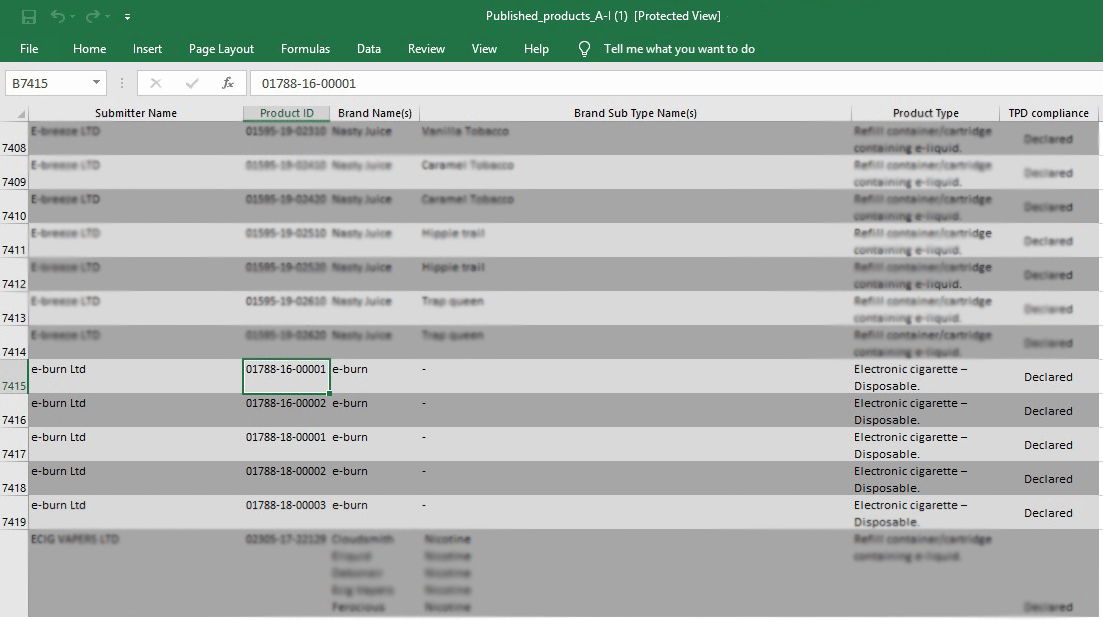The height and width of the screenshot is (620, 1103).
Task: Select the Product Type column header
Action: tap(925, 113)
